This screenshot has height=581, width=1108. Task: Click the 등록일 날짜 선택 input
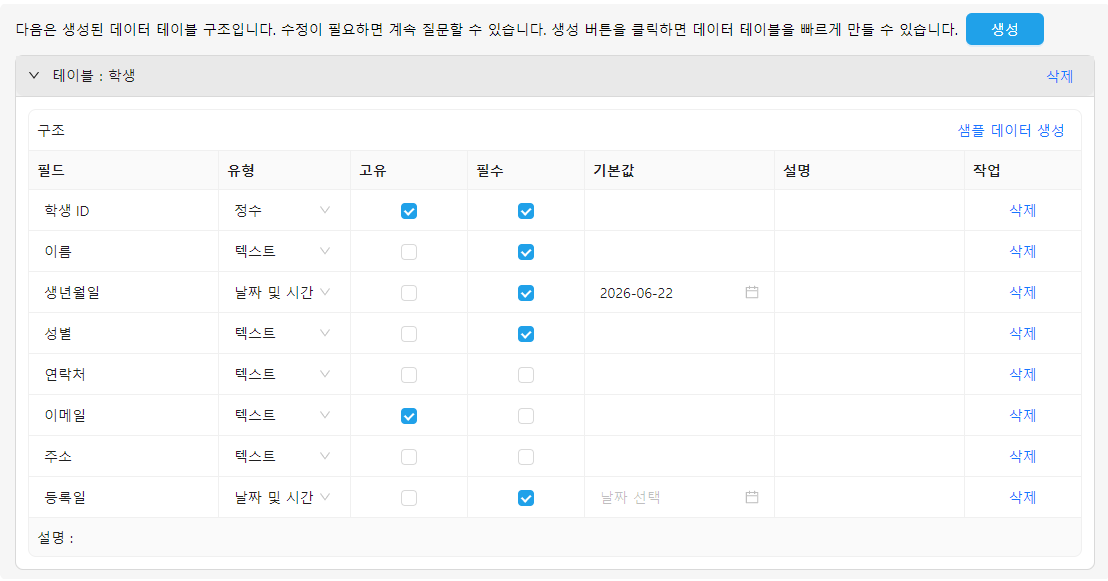(679, 497)
